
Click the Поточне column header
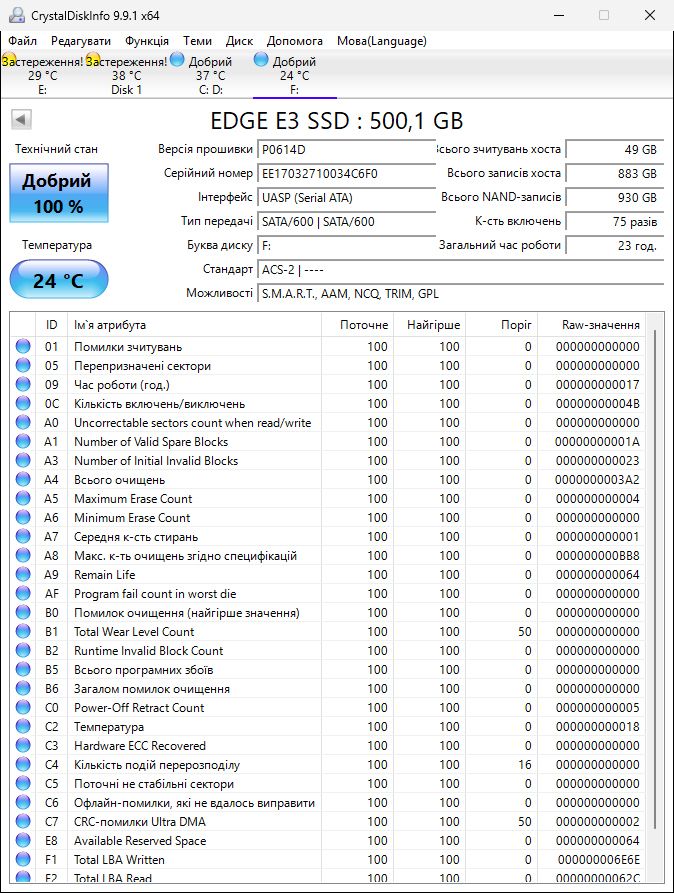(357, 325)
